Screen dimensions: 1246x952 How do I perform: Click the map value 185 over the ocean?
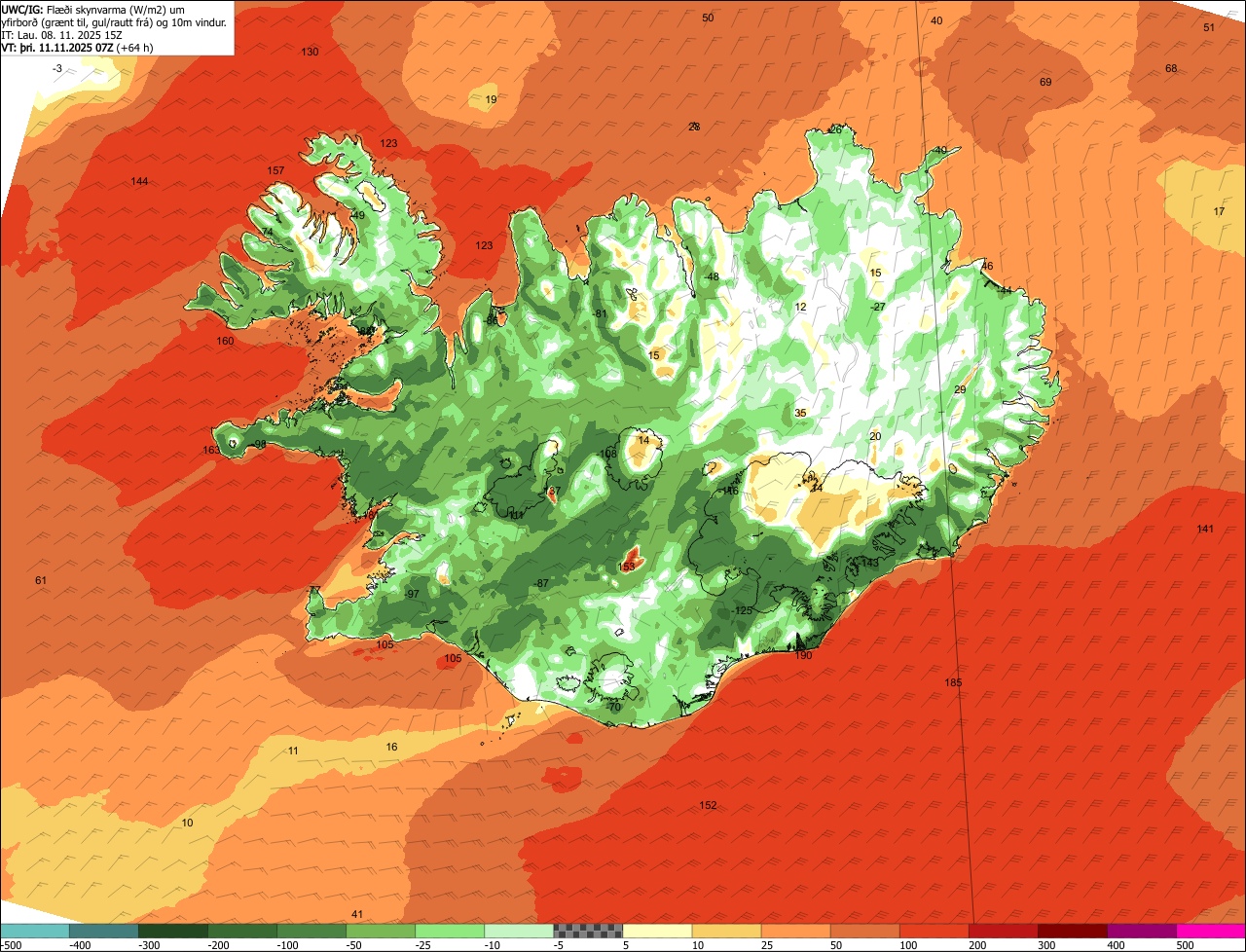(953, 683)
